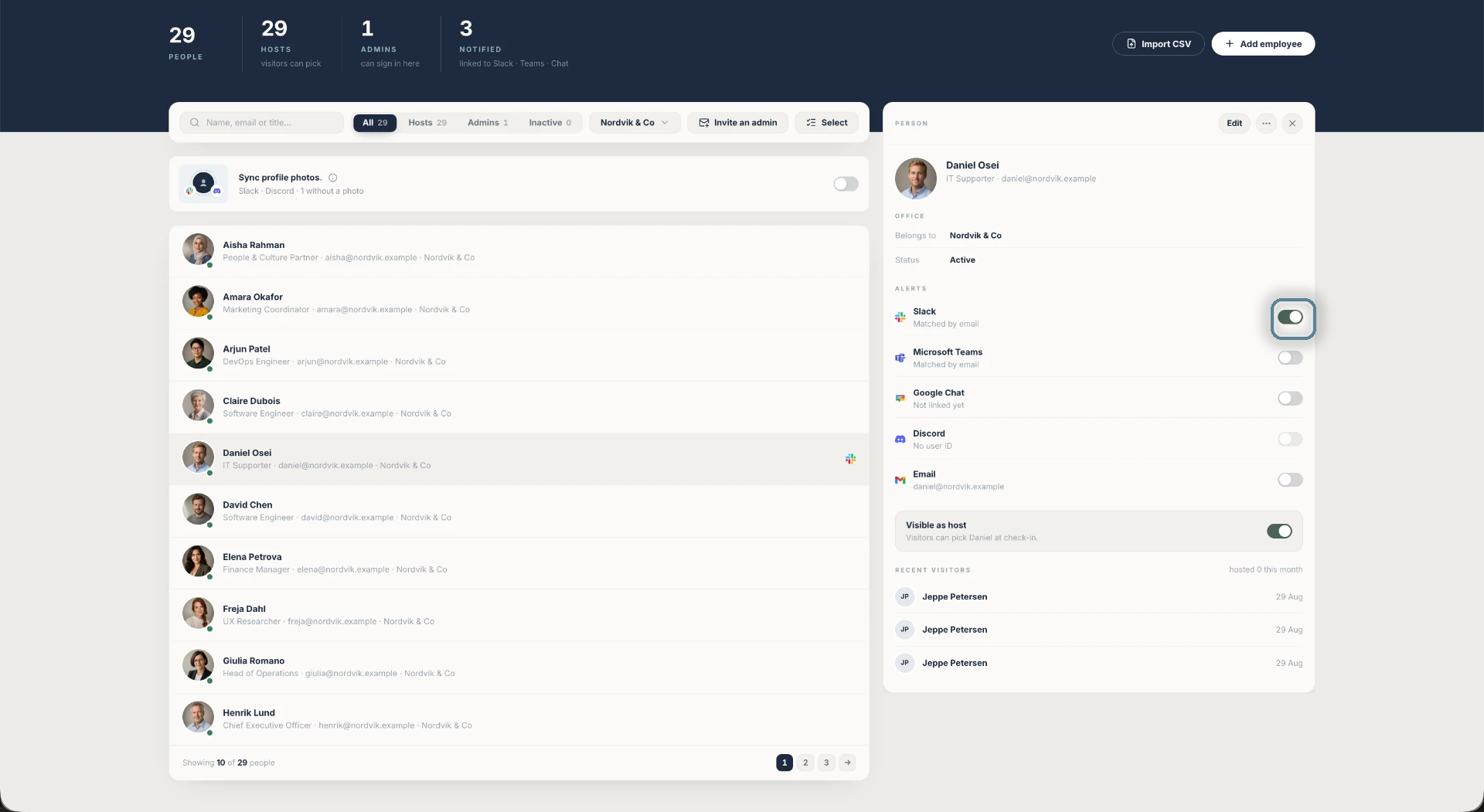
Task: Turn off Slack alerts toggle
Action: [1290, 318]
